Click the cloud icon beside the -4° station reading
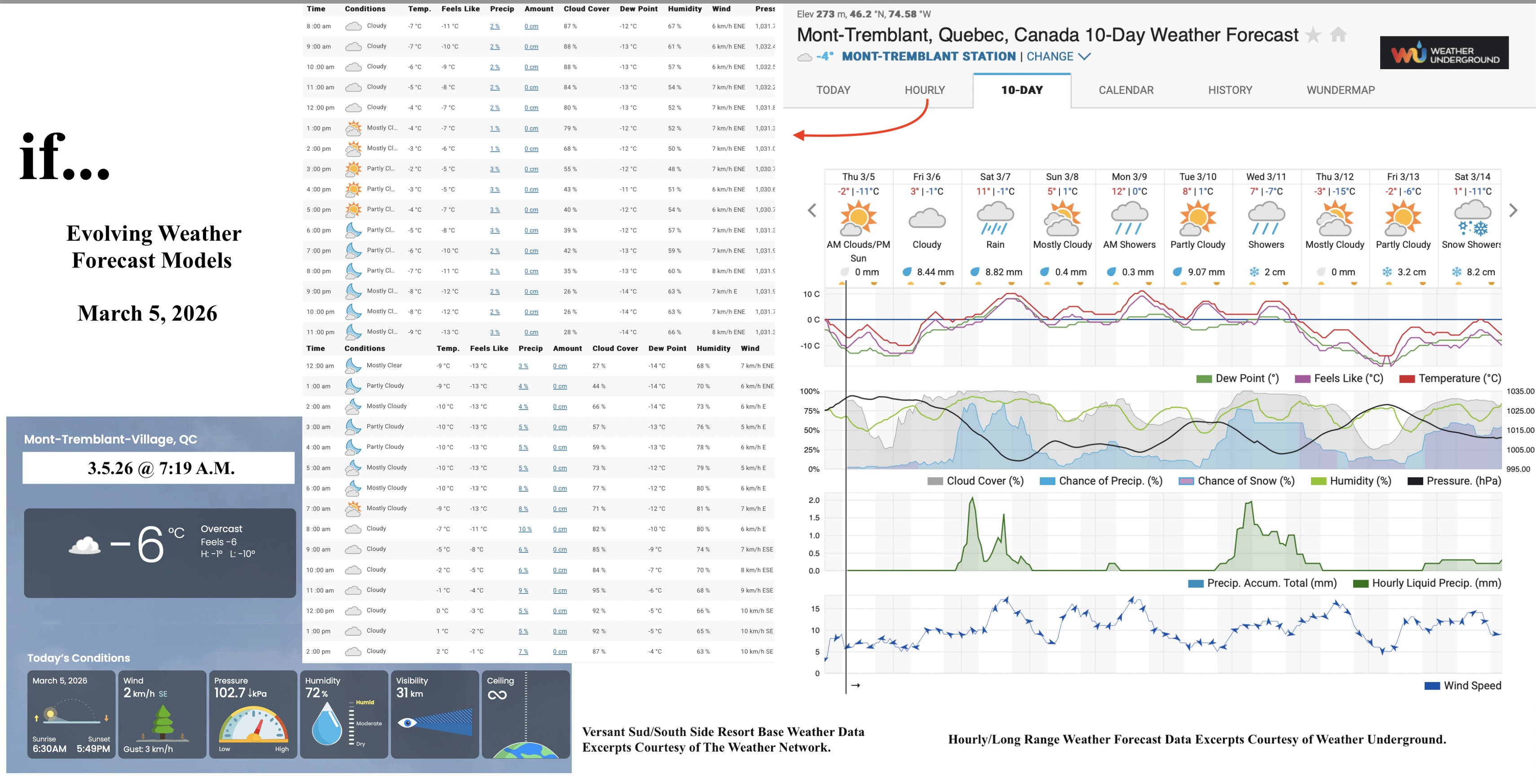This screenshot has width=1536, height=784. (804, 57)
